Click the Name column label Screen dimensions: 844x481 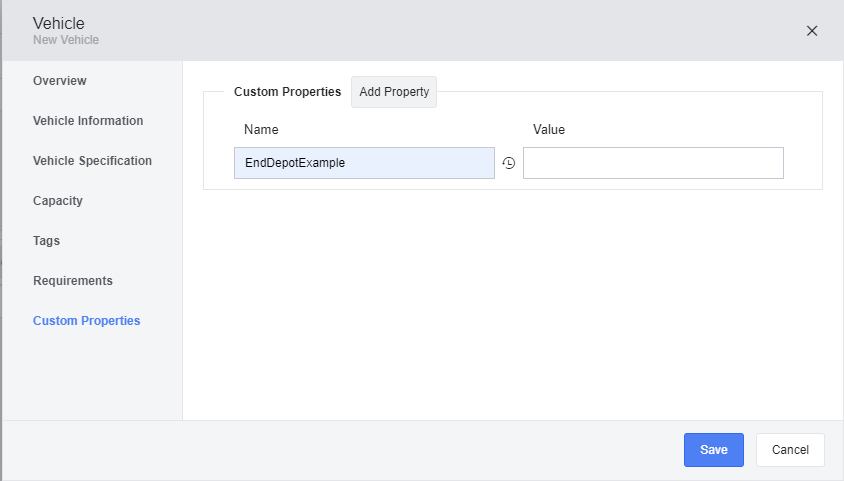coord(261,130)
